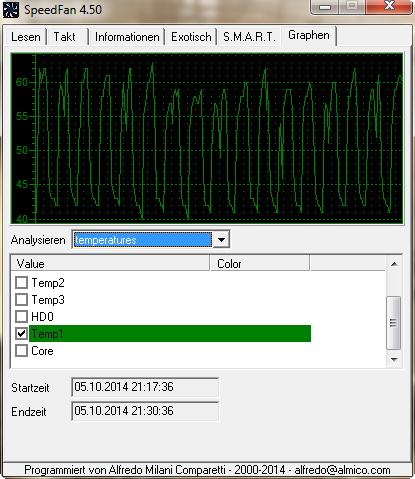Check the HD0 checkbox
415x479 pixels.
coord(22,316)
